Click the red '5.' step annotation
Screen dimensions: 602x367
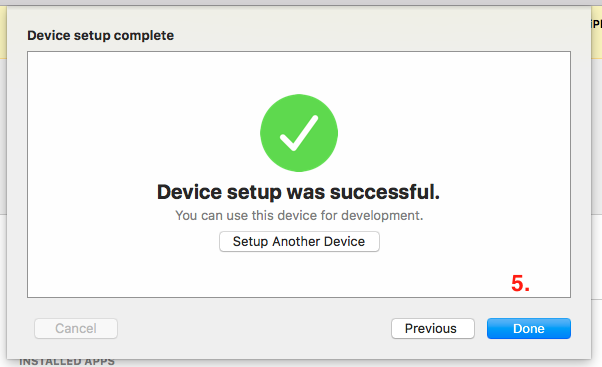(520, 283)
